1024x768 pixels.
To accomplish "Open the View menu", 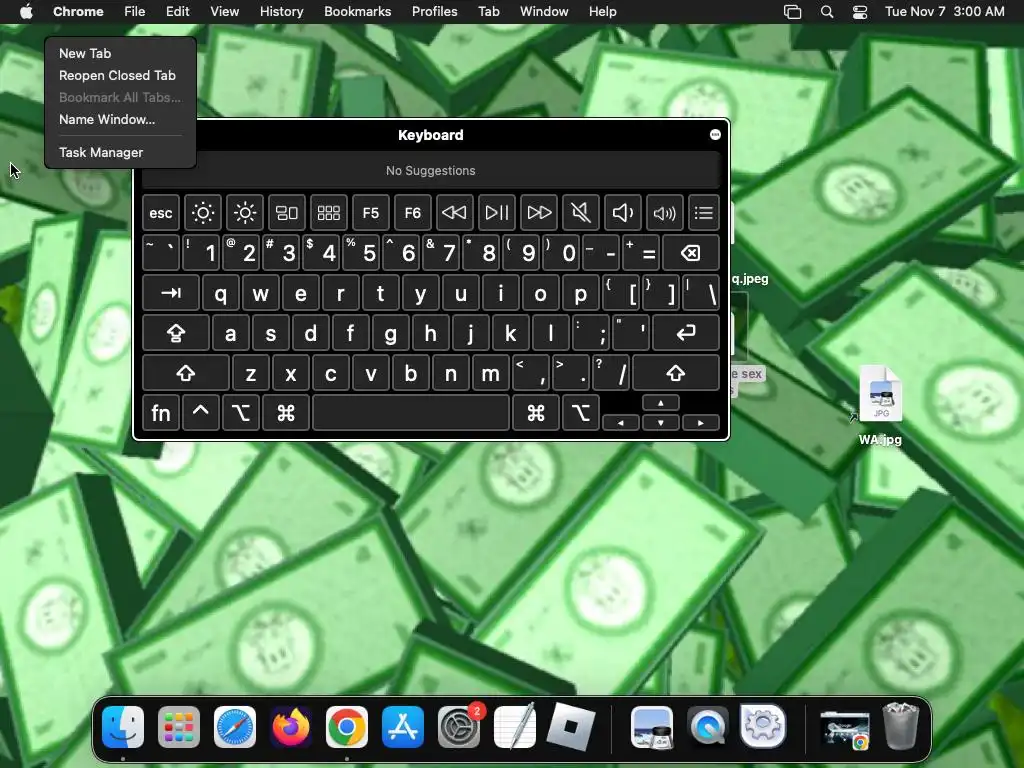I will [224, 12].
